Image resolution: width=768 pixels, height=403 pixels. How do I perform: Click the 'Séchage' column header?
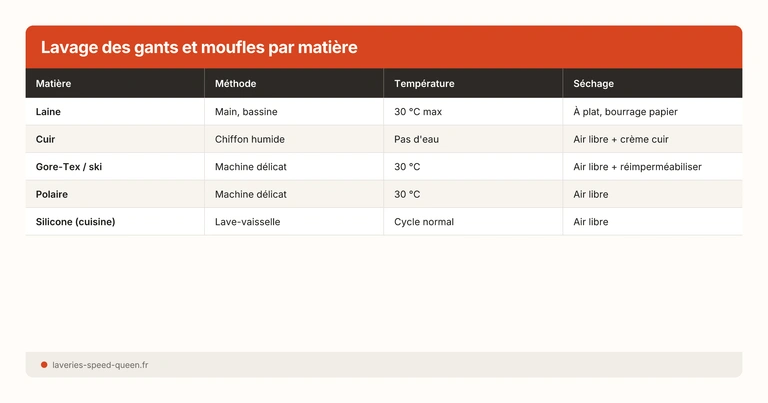pyautogui.click(x=594, y=84)
